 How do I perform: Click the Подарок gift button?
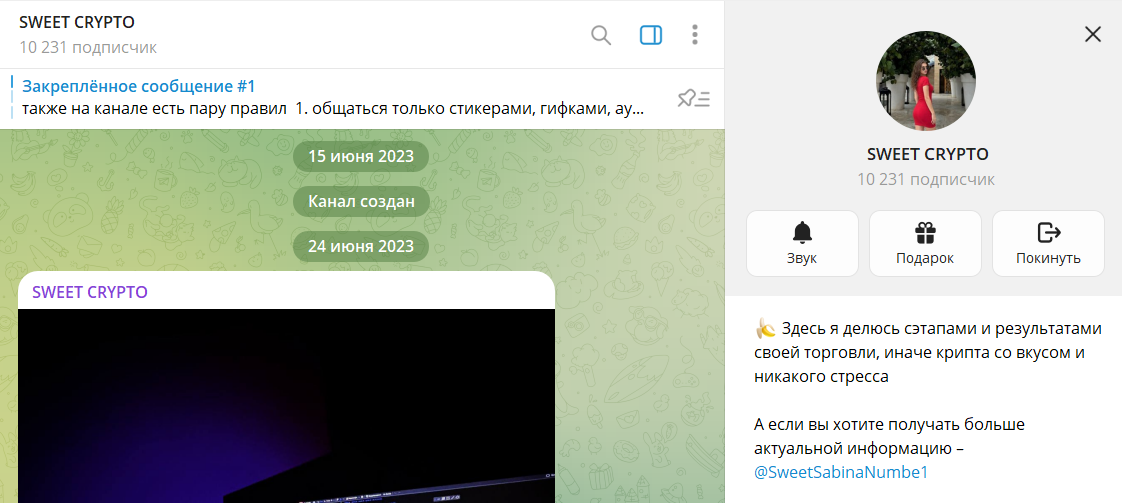point(925,243)
